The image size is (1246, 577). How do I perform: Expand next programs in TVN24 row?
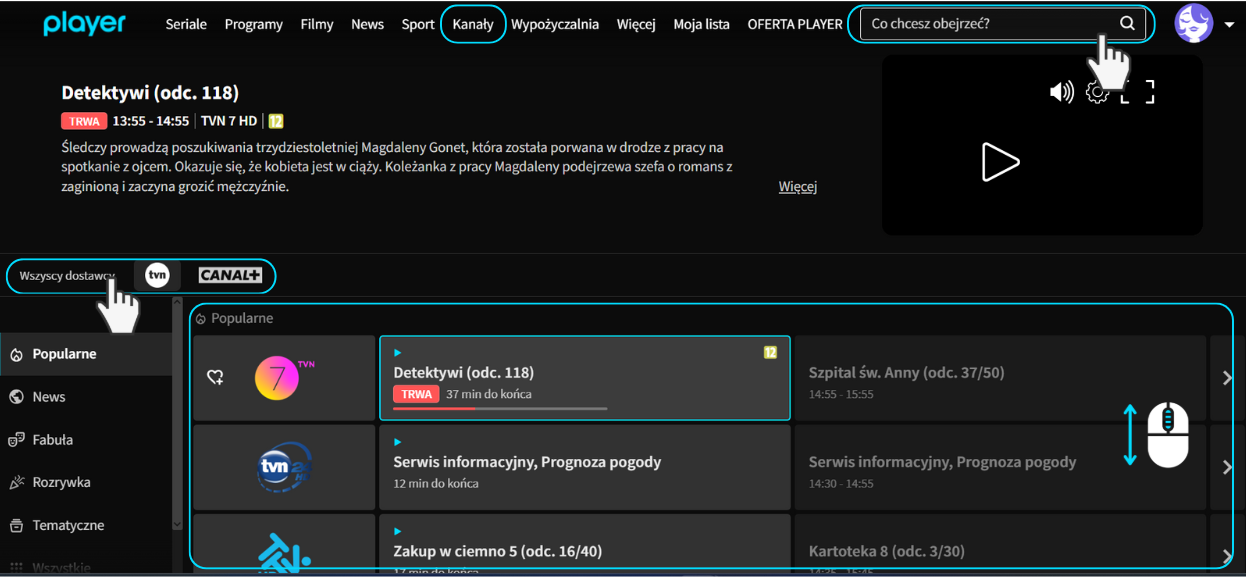[1227, 467]
